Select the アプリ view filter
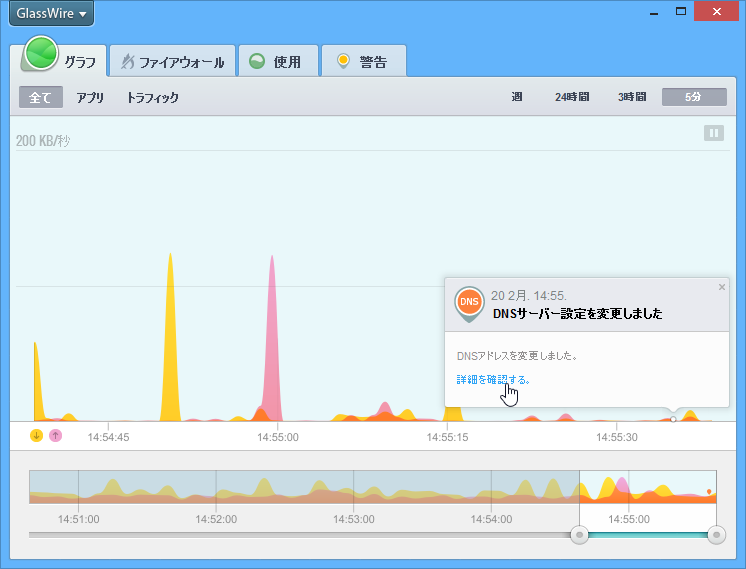The image size is (746, 569). [x=90, y=98]
